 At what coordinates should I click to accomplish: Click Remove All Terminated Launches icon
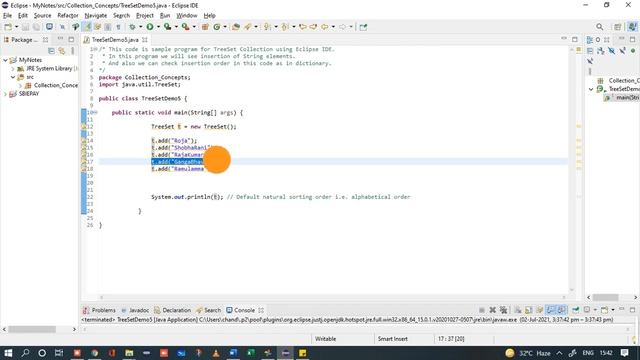tap(503, 310)
